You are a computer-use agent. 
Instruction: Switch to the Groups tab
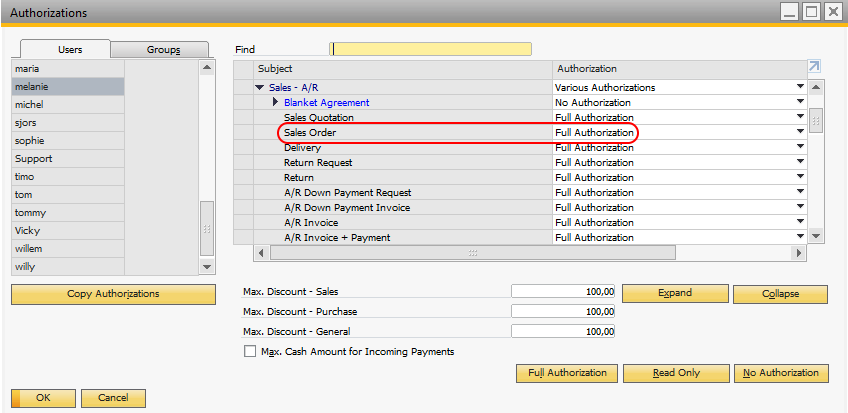(160, 50)
